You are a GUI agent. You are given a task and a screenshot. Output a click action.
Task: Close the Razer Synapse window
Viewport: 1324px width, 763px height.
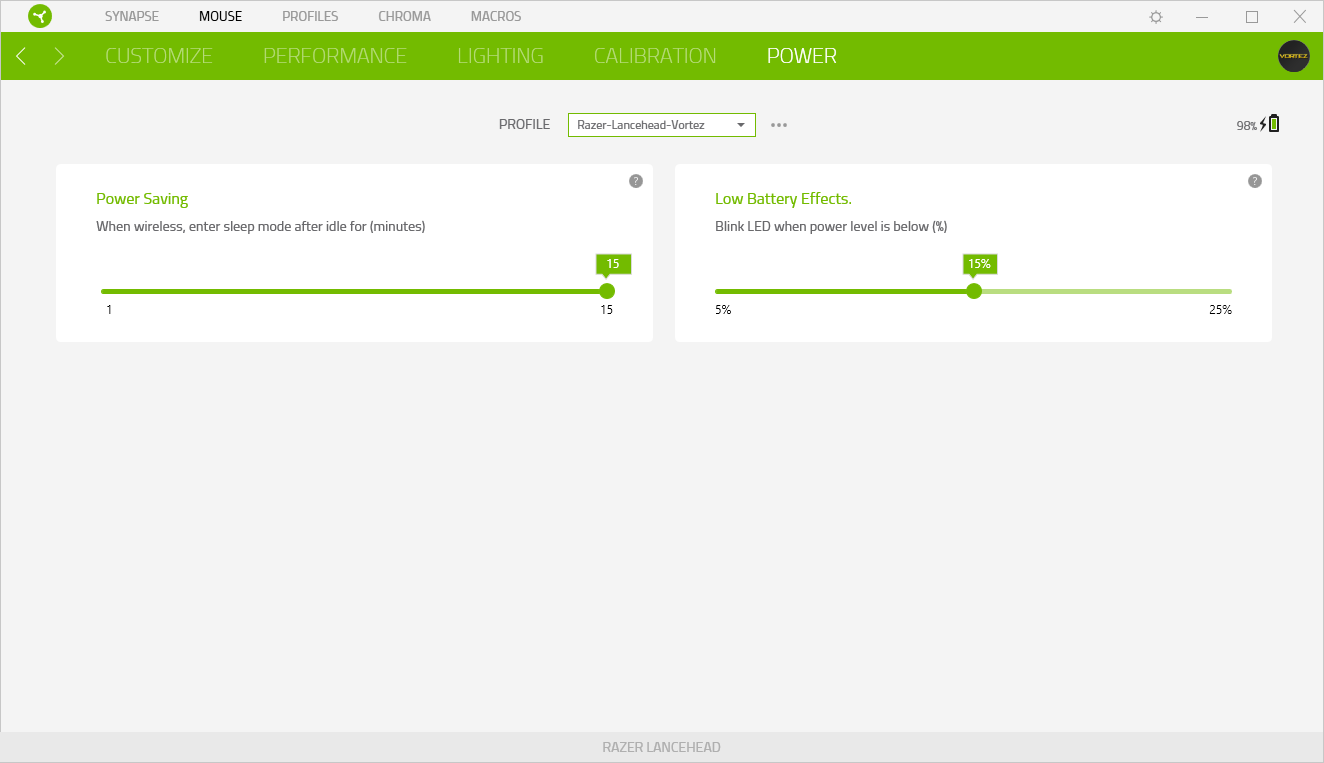[1300, 17]
